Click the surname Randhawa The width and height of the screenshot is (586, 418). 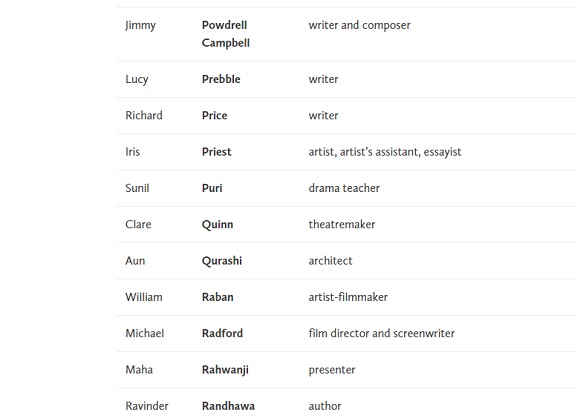click(x=228, y=406)
